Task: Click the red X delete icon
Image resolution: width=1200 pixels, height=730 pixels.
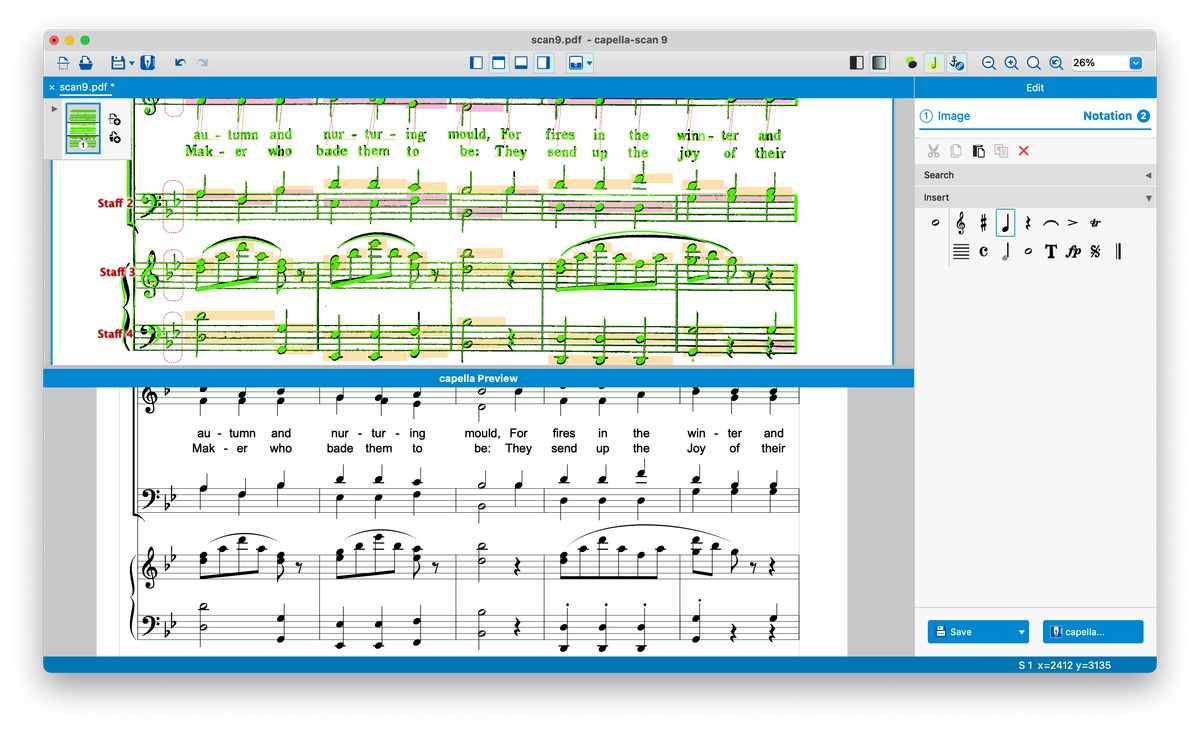Action: pyautogui.click(x=1023, y=151)
